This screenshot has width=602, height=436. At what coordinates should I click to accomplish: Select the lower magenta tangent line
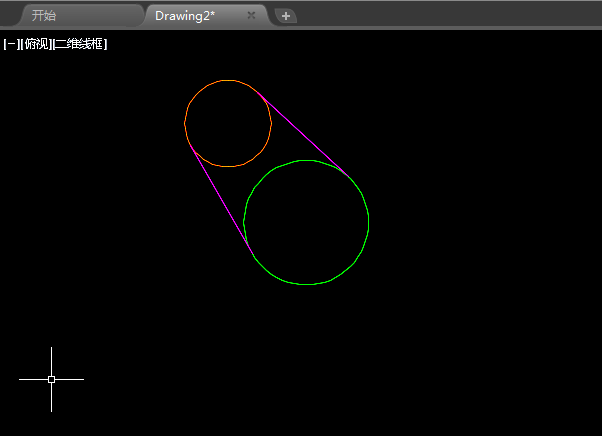(222, 200)
